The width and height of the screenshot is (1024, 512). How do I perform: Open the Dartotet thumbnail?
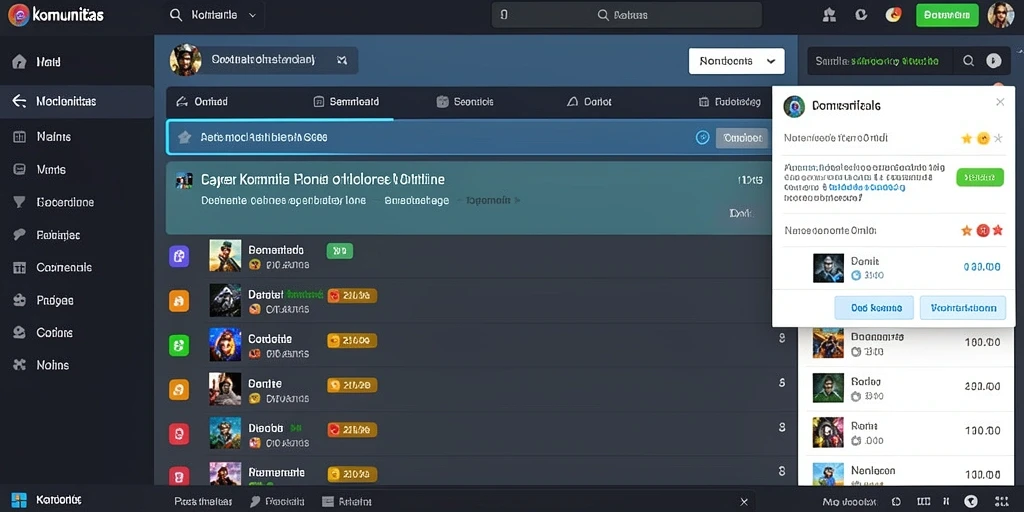point(225,300)
